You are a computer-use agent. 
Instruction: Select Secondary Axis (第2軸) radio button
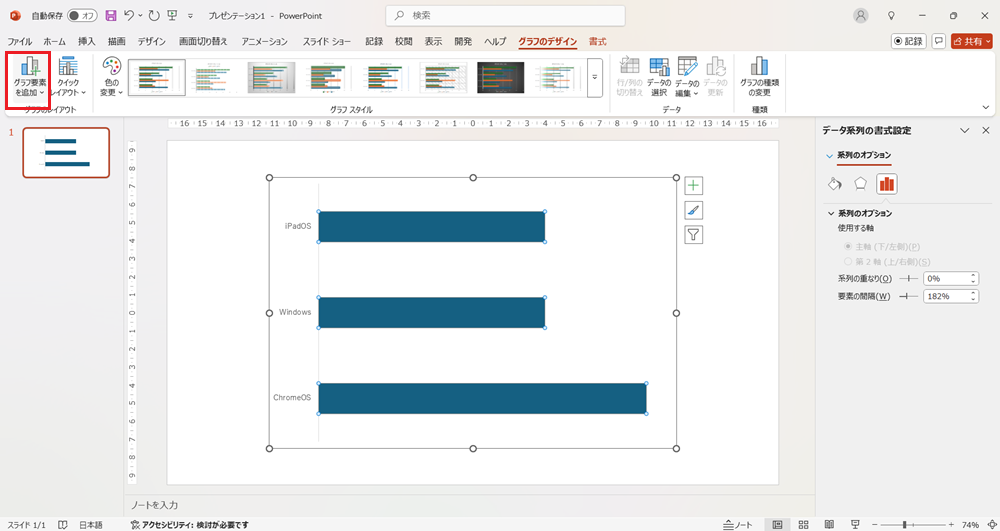coord(848,261)
